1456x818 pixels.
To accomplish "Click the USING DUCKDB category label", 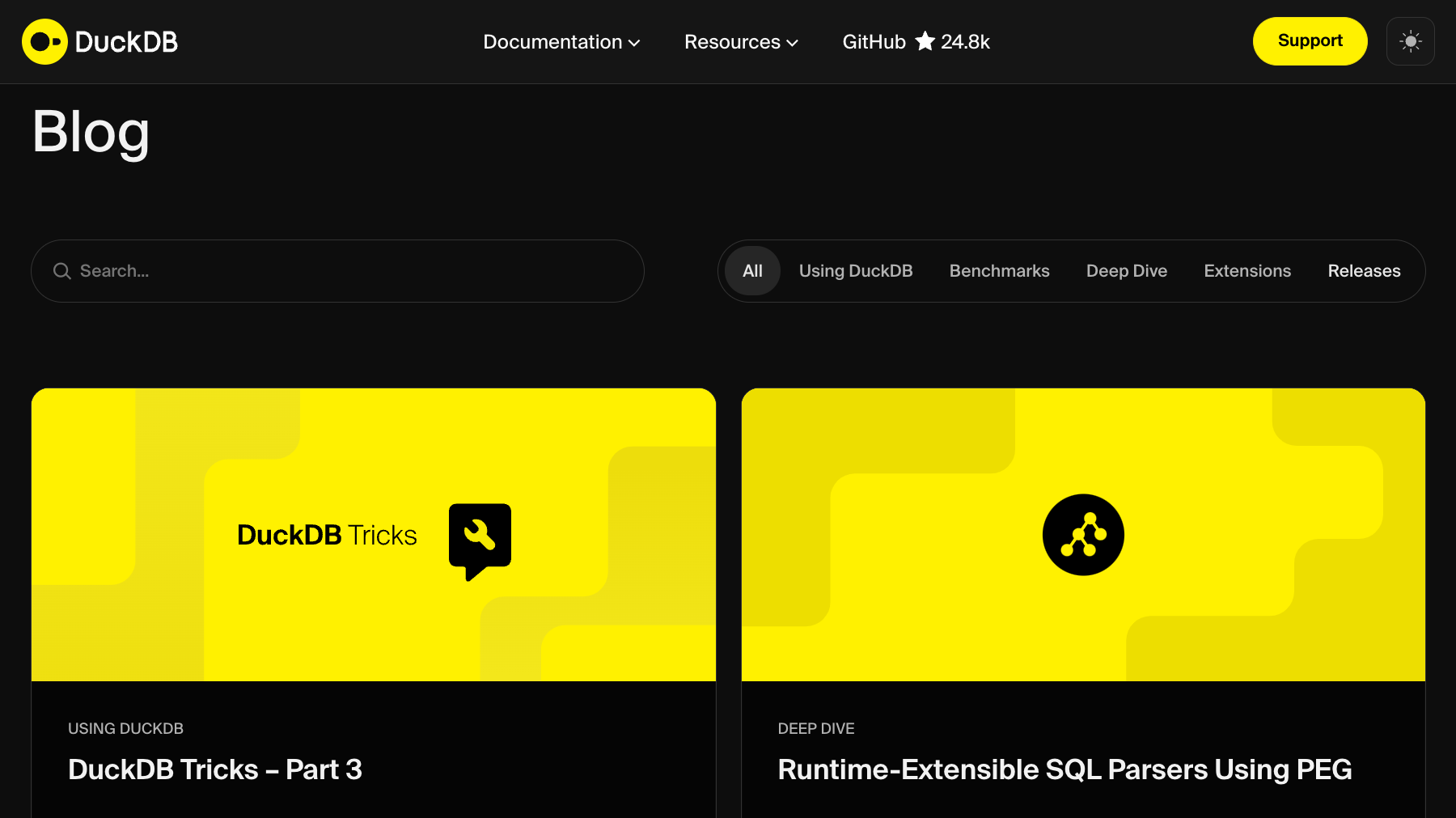I will [125, 729].
